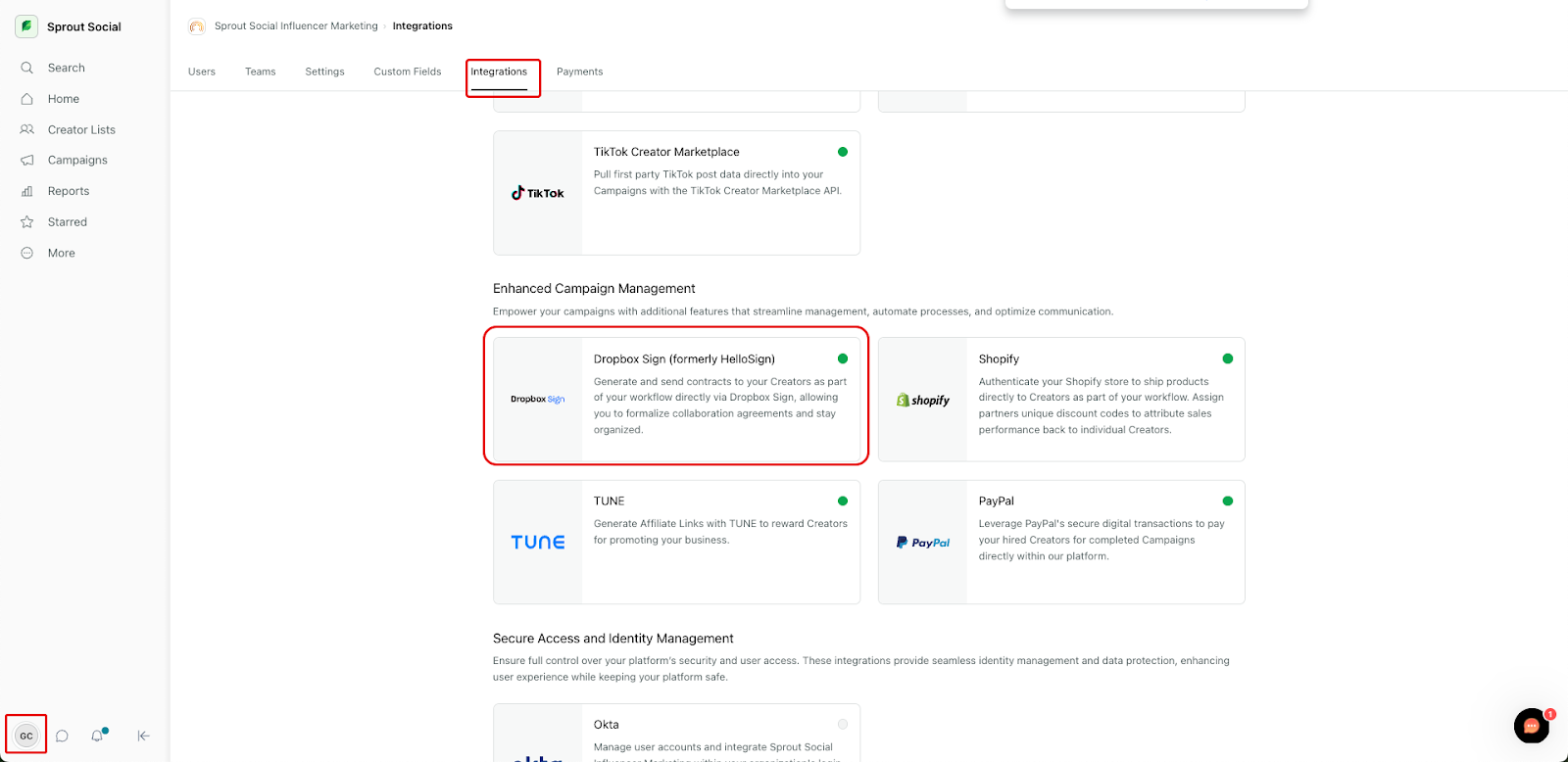Click the Shopify logo
The height and width of the screenshot is (762, 1568).
pos(923,400)
